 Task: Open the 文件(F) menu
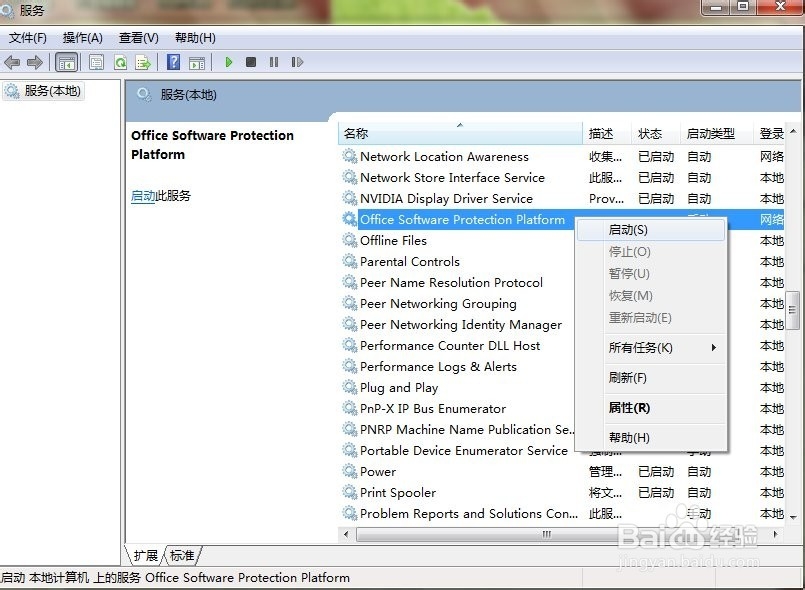[x=28, y=37]
